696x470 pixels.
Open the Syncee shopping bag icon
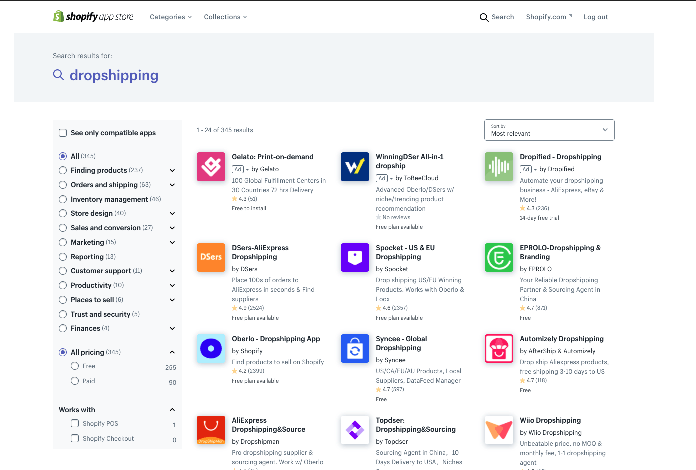tap(355, 348)
